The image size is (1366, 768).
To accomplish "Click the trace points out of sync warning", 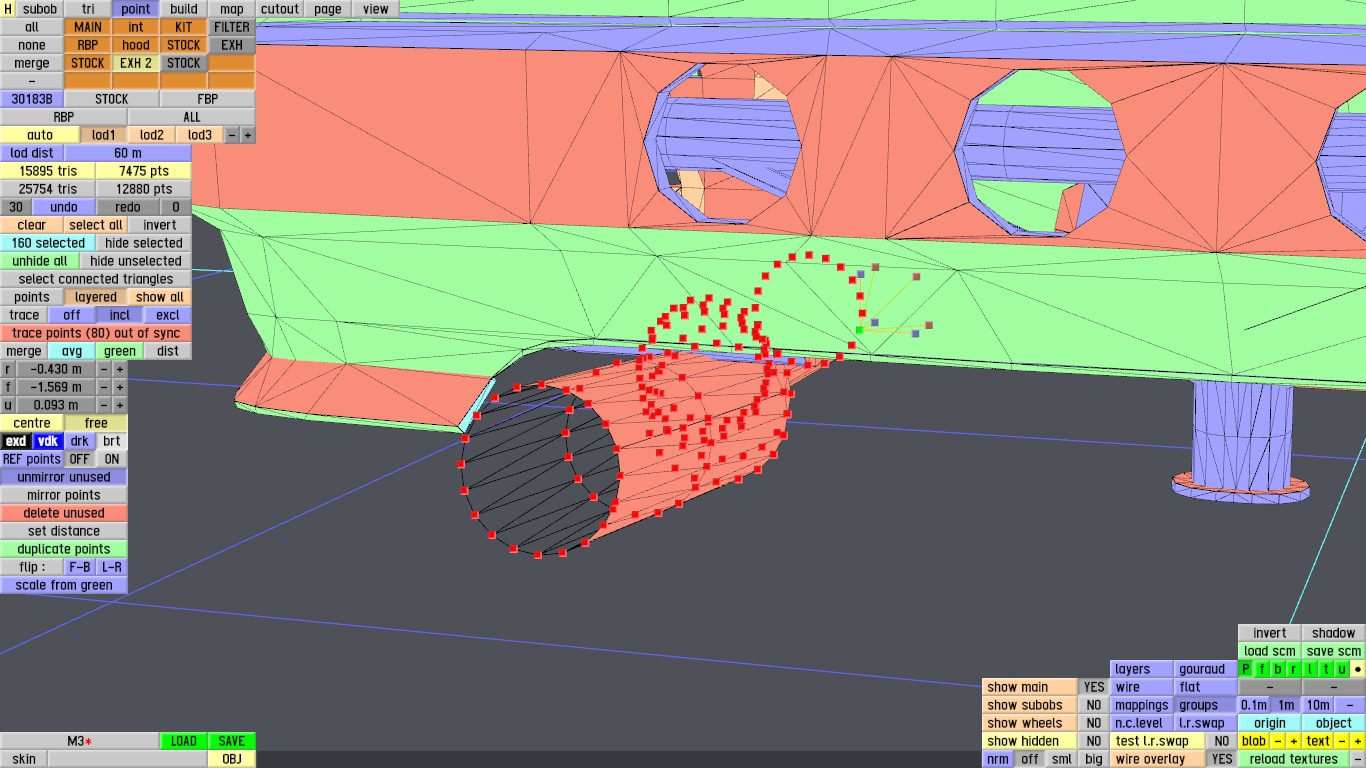I will [x=96, y=333].
